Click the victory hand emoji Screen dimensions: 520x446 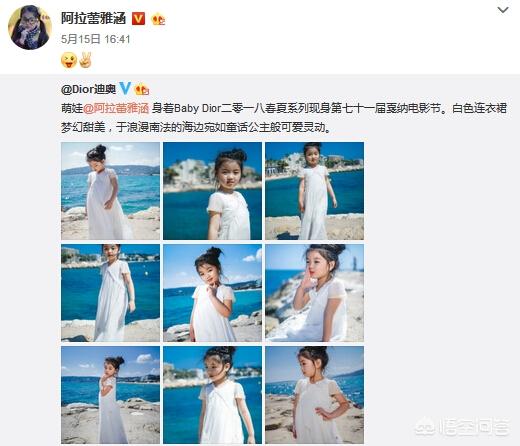click(85, 60)
